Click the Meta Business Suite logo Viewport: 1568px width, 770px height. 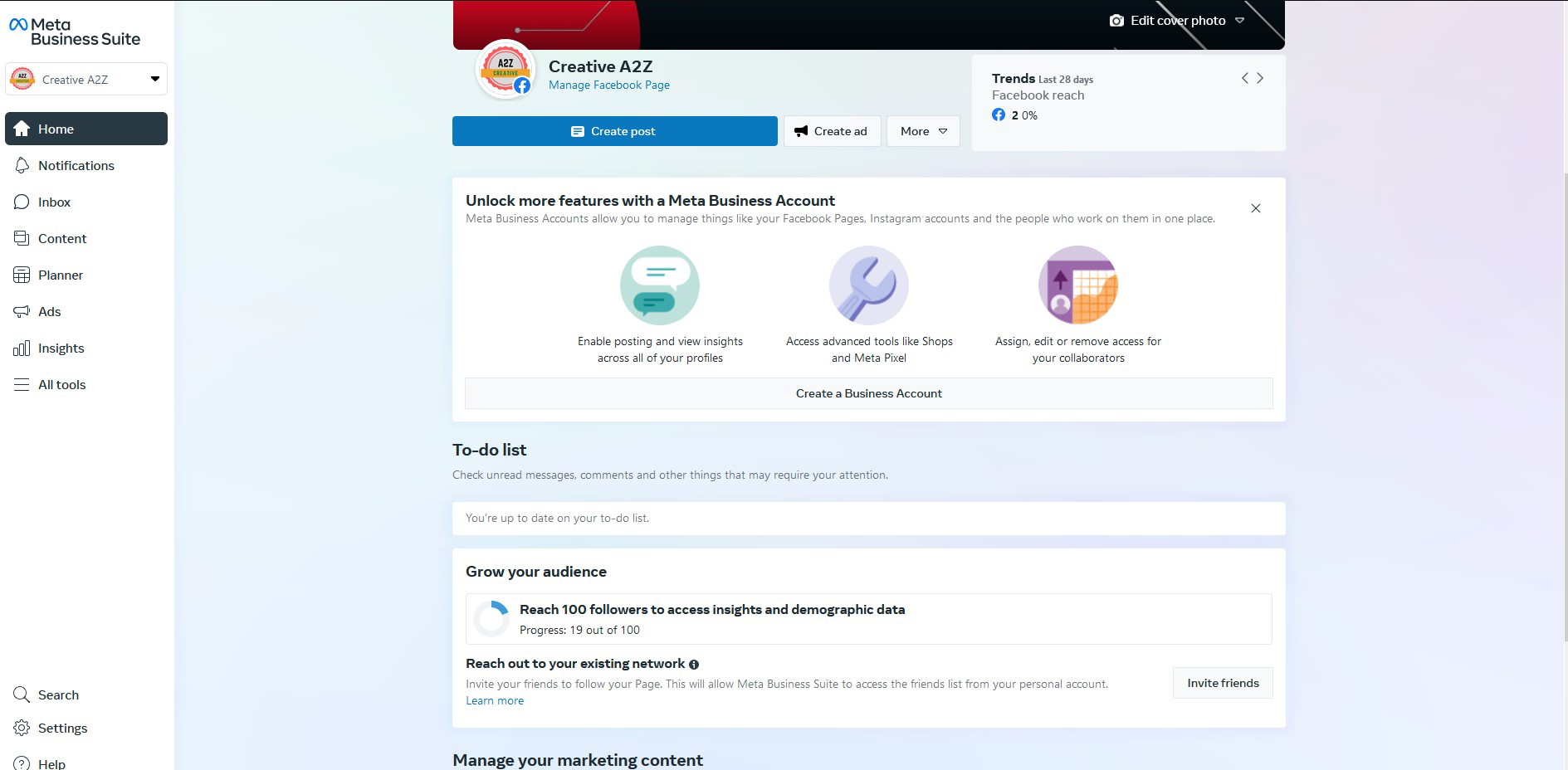pos(75,32)
